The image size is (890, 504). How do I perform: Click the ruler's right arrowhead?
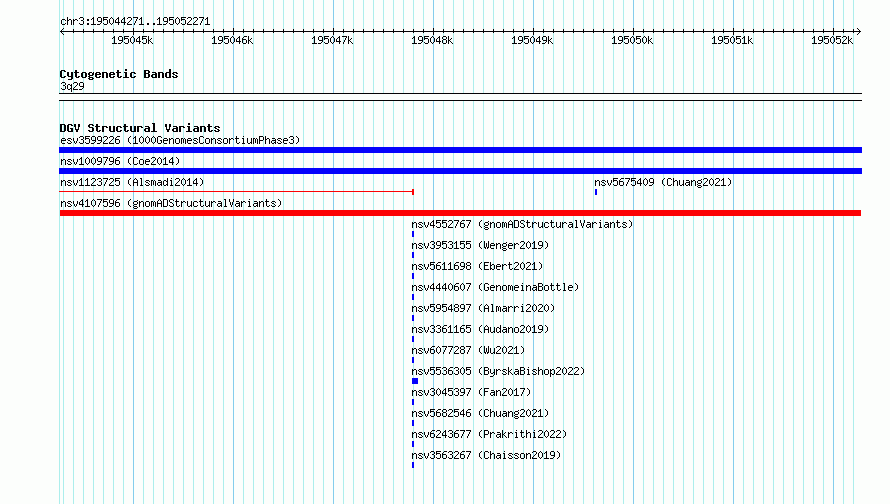(859, 31)
